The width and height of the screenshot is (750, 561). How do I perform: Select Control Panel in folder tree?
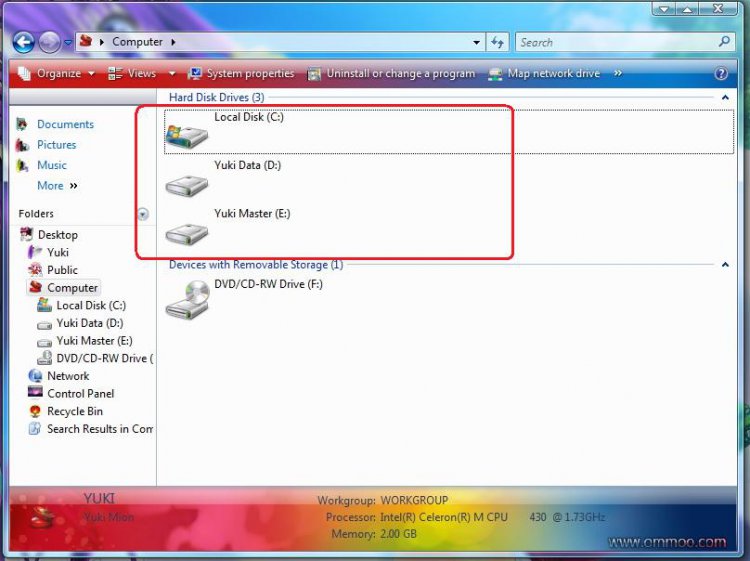pos(80,394)
